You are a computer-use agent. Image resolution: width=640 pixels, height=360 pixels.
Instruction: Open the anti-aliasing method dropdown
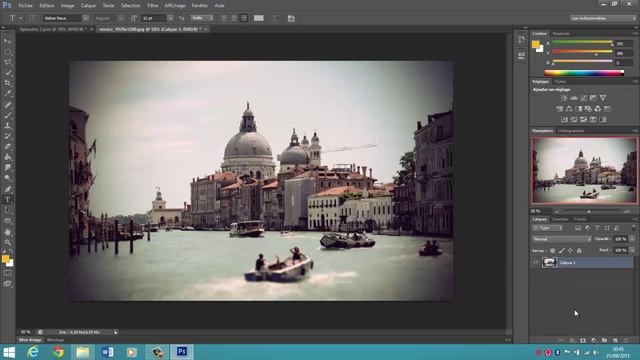click(x=202, y=18)
